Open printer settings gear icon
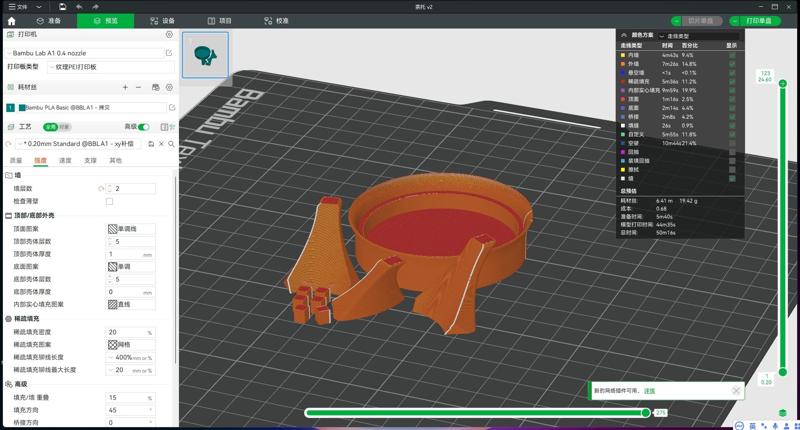Image resolution: width=800 pixels, height=430 pixels. (x=169, y=34)
